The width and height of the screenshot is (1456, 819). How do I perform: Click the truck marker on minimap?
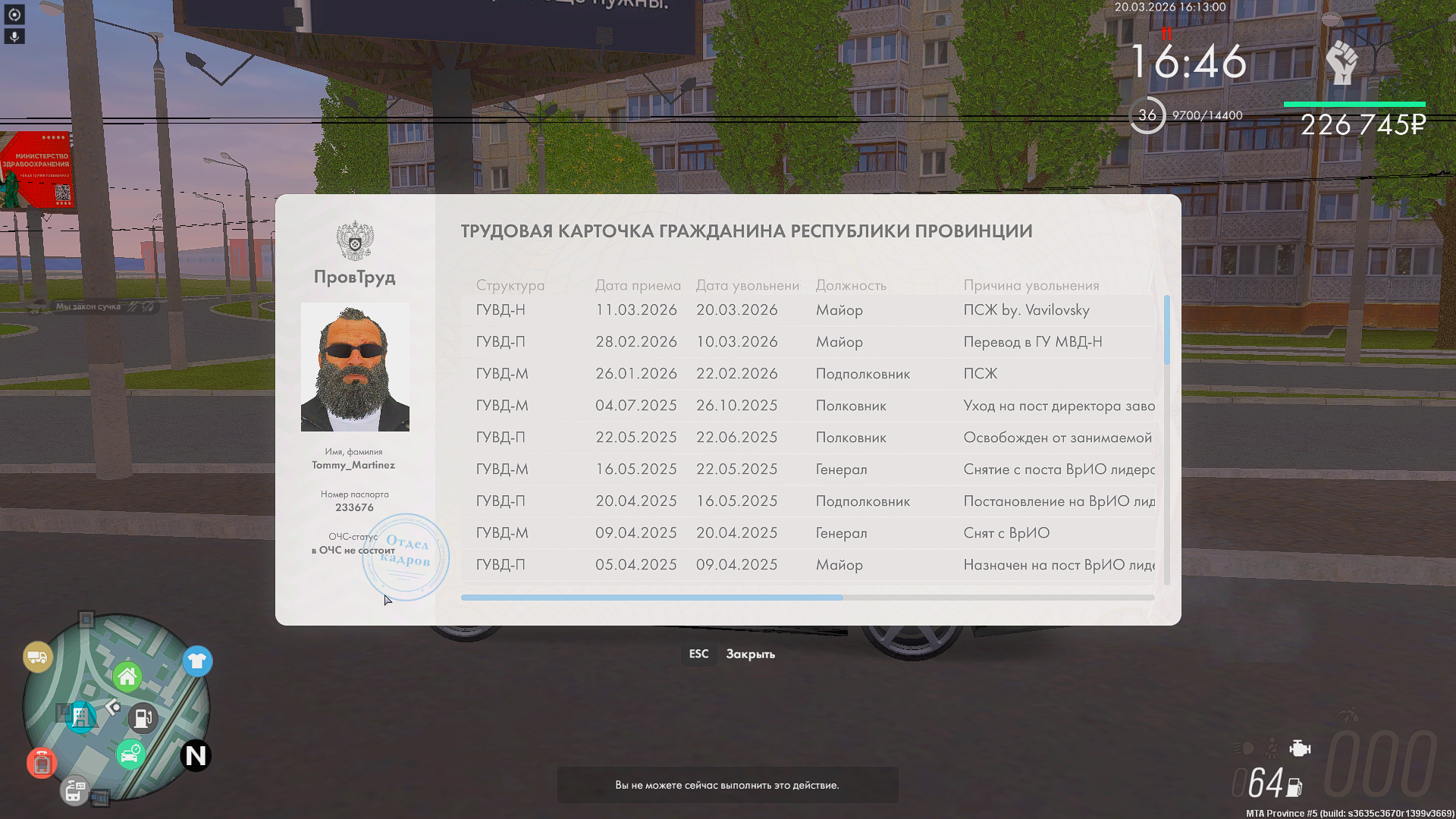coord(37,657)
